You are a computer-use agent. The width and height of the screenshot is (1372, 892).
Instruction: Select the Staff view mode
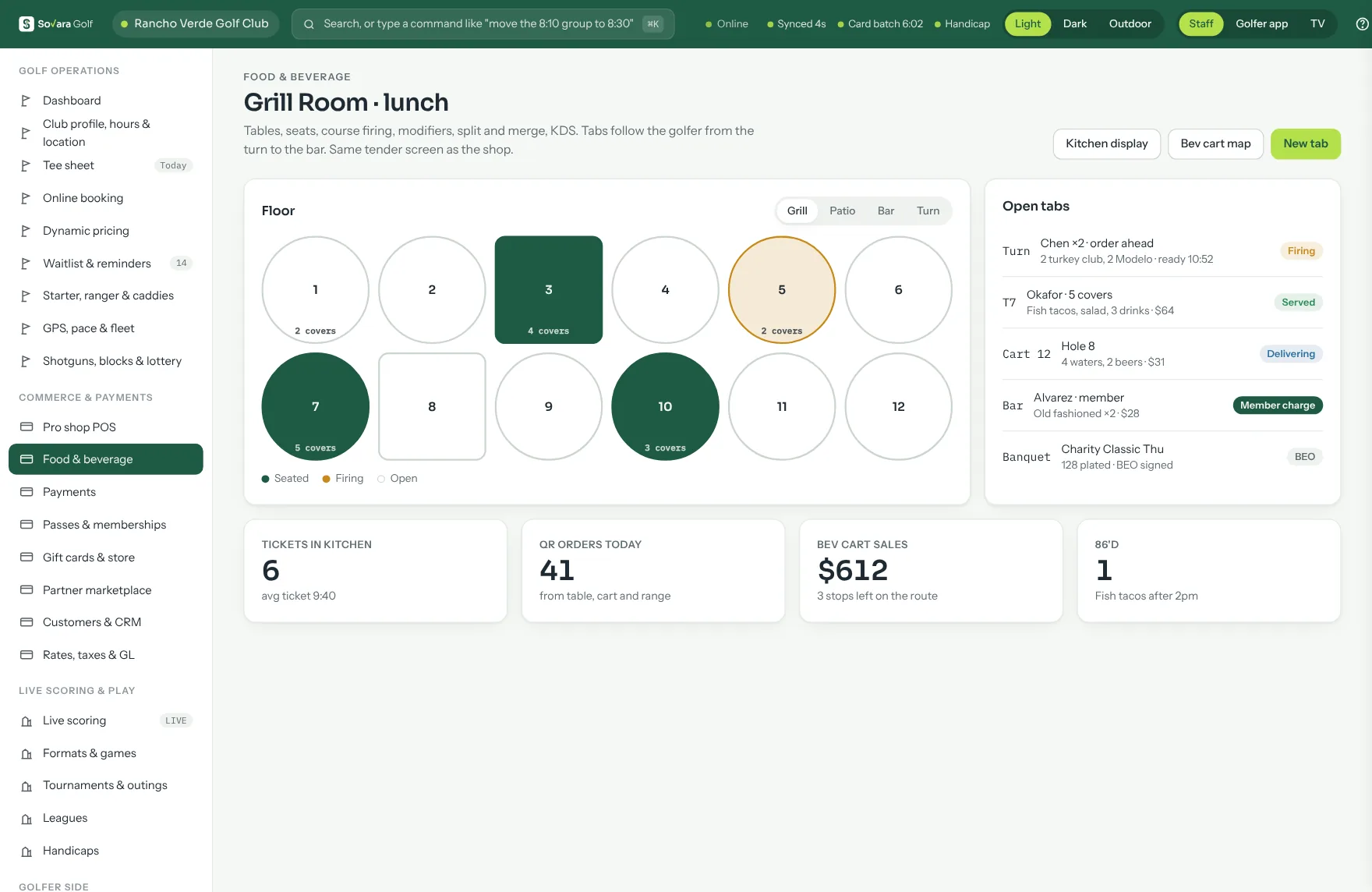click(x=1200, y=24)
